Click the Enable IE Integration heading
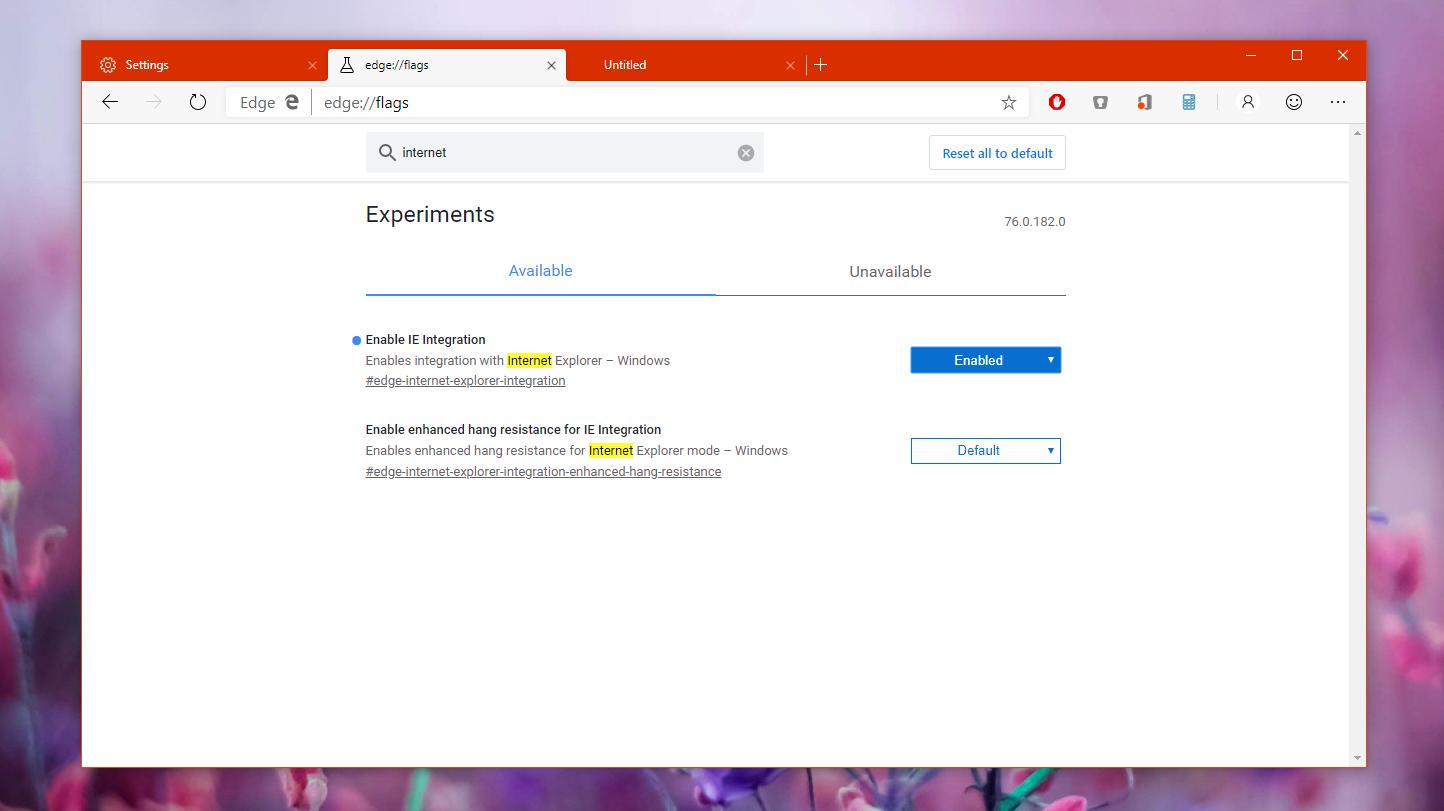Viewport: 1444px width, 811px height. pyautogui.click(x=425, y=340)
